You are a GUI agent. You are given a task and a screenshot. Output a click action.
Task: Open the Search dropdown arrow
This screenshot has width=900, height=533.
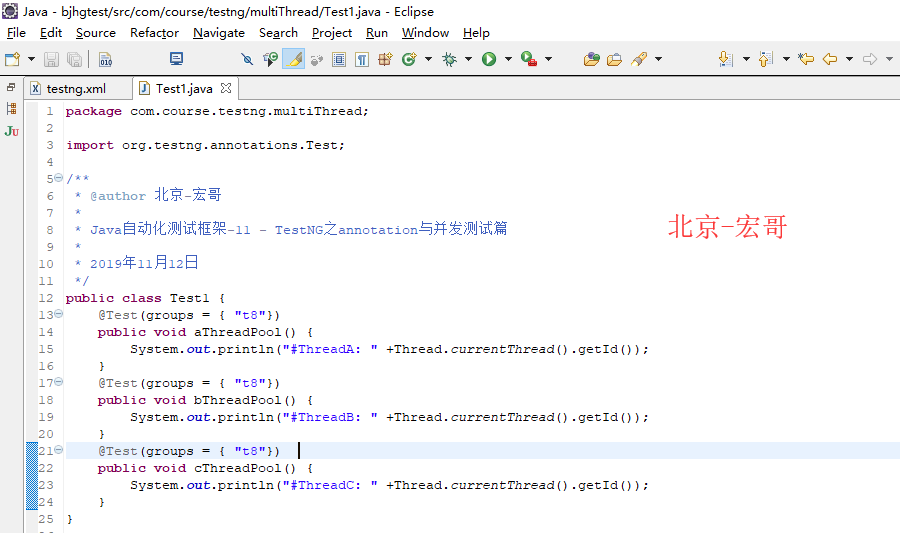click(x=658, y=59)
